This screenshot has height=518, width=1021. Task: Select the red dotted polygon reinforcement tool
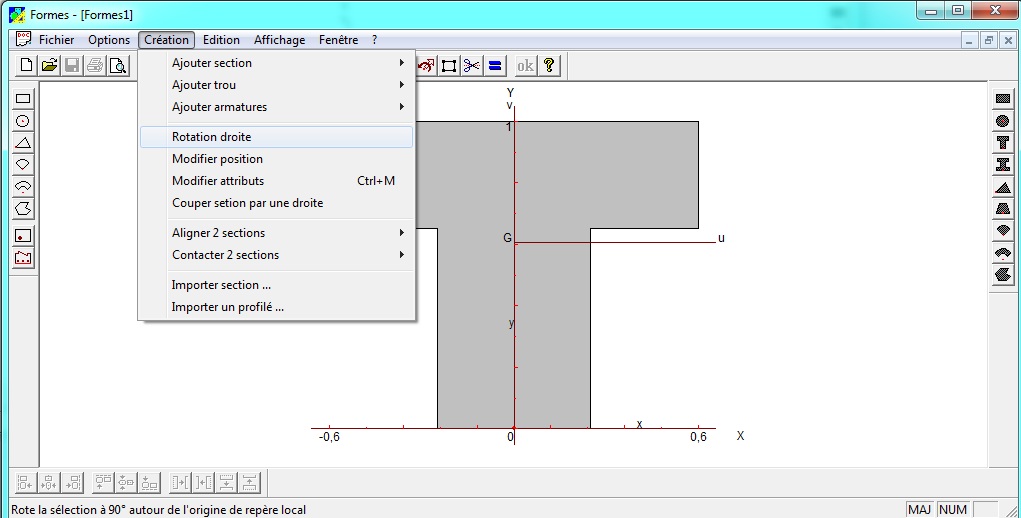pos(23,258)
